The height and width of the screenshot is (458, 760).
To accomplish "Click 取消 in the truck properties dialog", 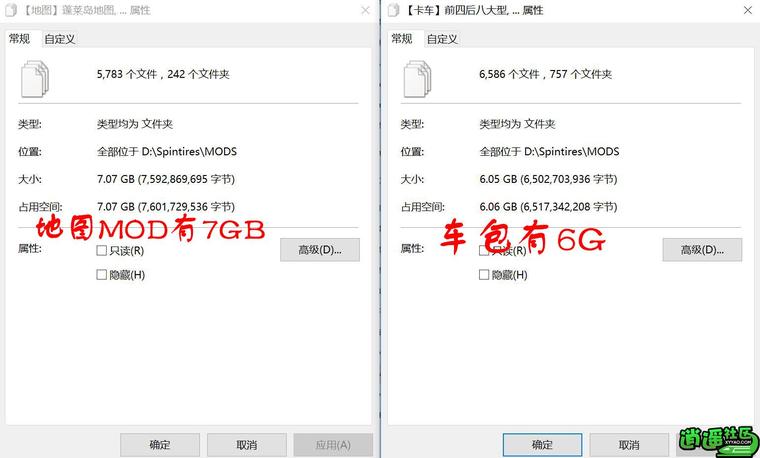I will (629, 444).
